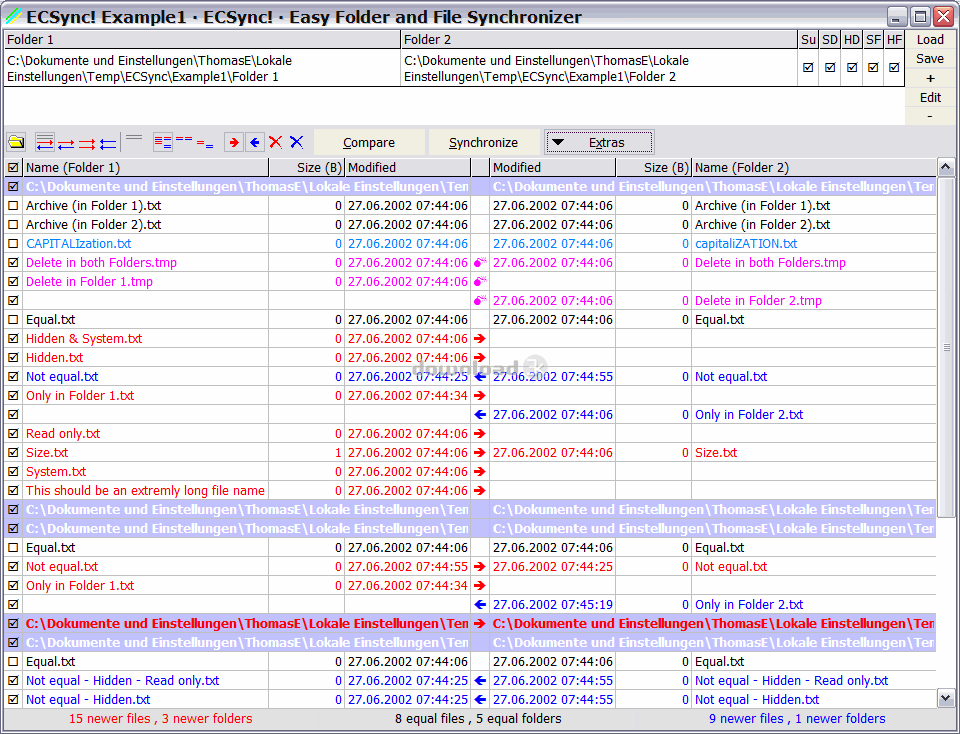Click the red arrow on the long file name row
The width and height of the screenshot is (960, 734).
click(480, 490)
